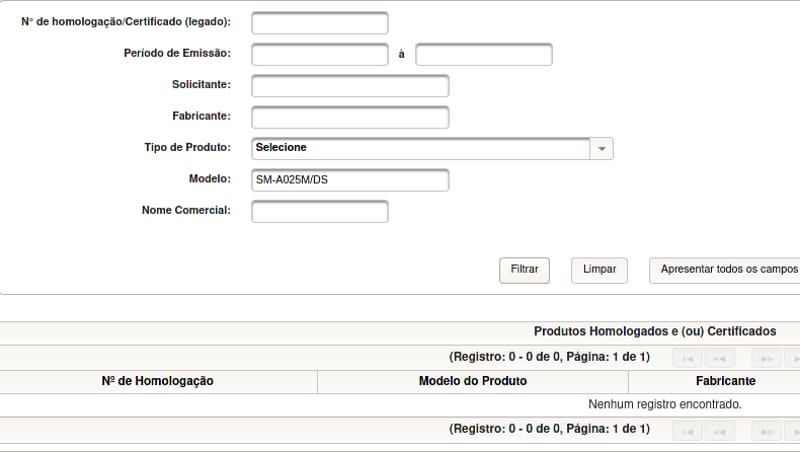
Task: Focus the Nº de homologação/Certificado field
Action: (320, 23)
